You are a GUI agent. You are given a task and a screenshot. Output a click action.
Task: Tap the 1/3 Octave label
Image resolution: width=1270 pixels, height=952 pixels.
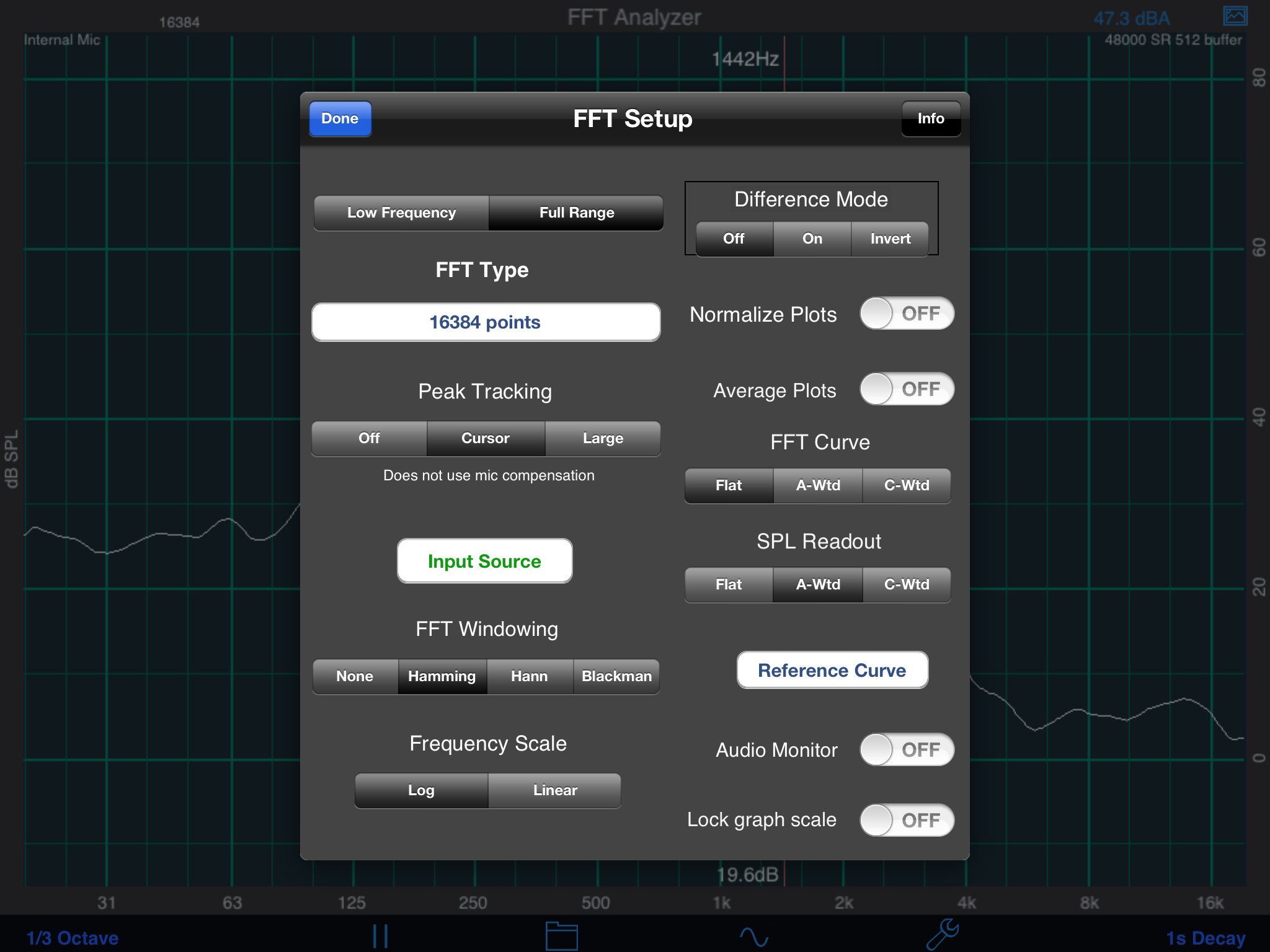(73, 938)
